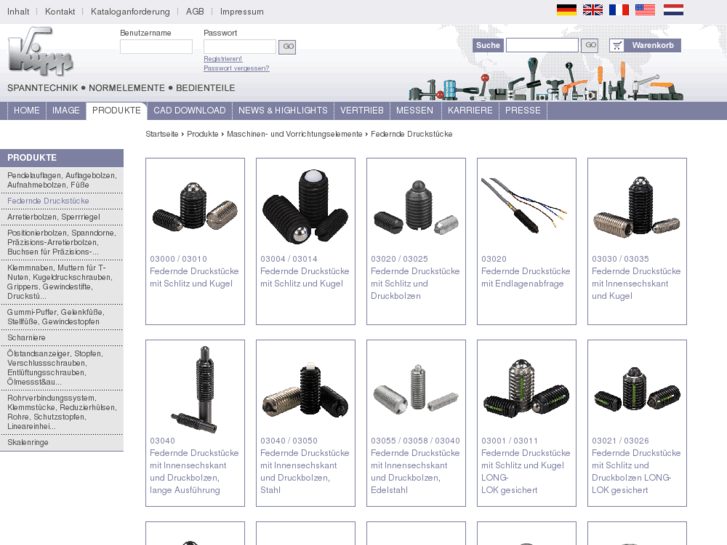727x545 pixels.
Task: Open the Warenkorb shopping cart
Action: point(644,45)
